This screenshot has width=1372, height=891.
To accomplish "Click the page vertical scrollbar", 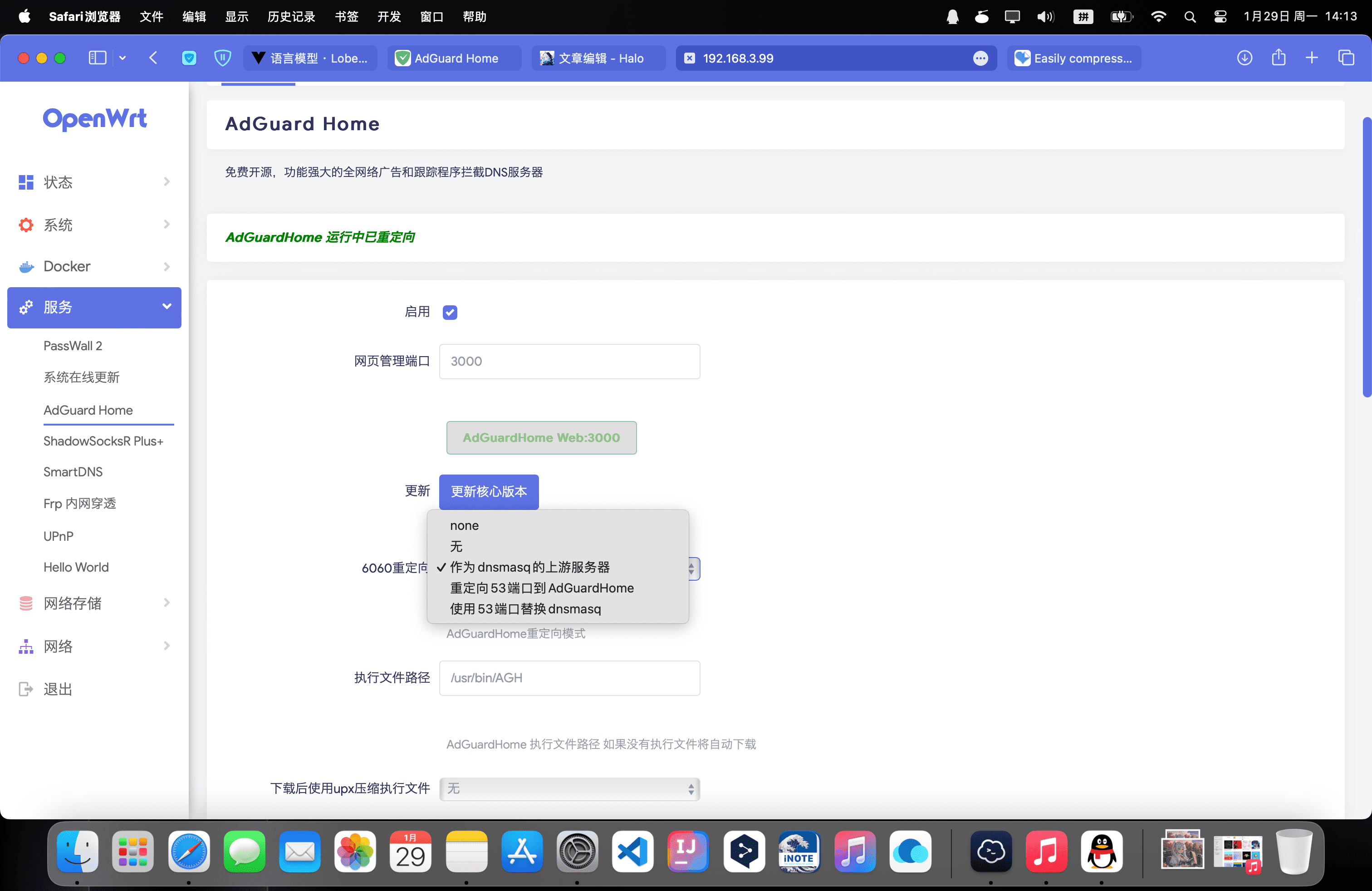I will tap(1367, 257).
